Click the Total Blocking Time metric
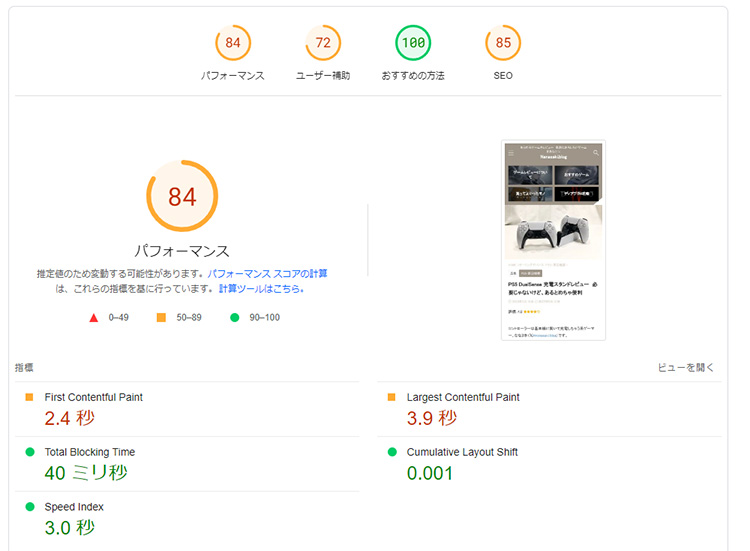The height and width of the screenshot is (551, 750). click(x=187, y=464)
